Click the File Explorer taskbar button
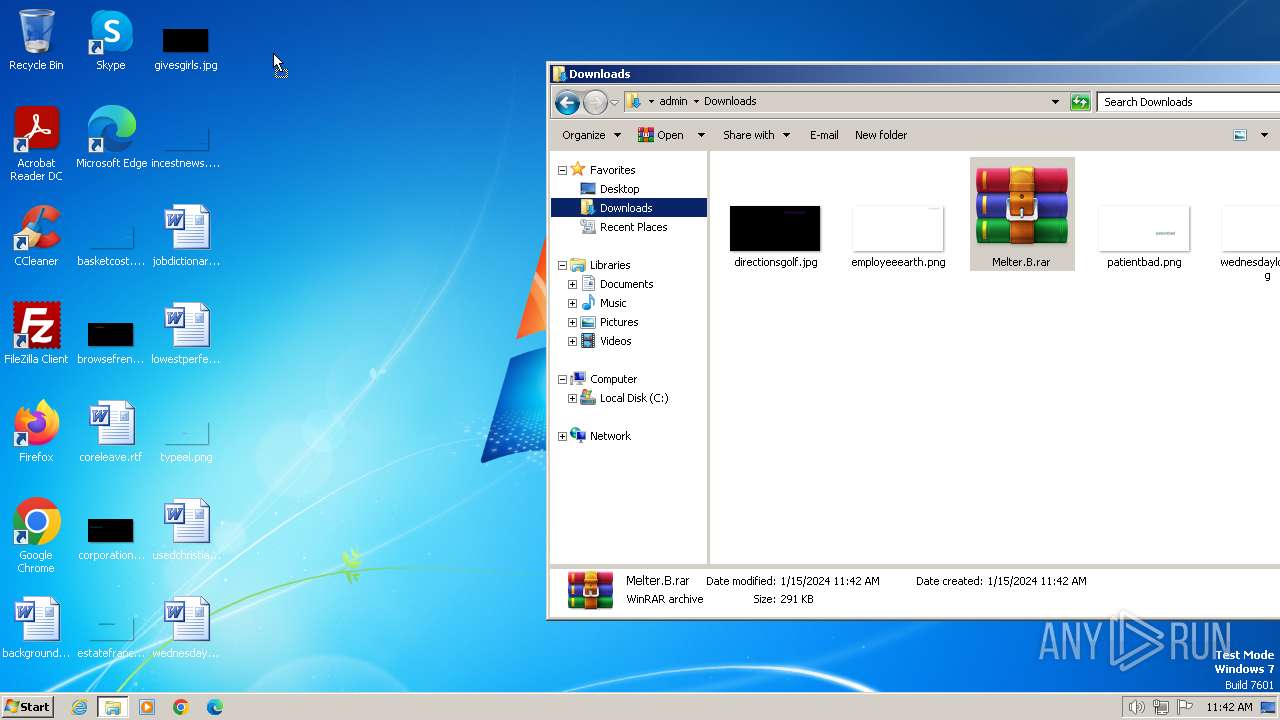1280x720 pixels. pyautogui.click(x=113, y=707)
